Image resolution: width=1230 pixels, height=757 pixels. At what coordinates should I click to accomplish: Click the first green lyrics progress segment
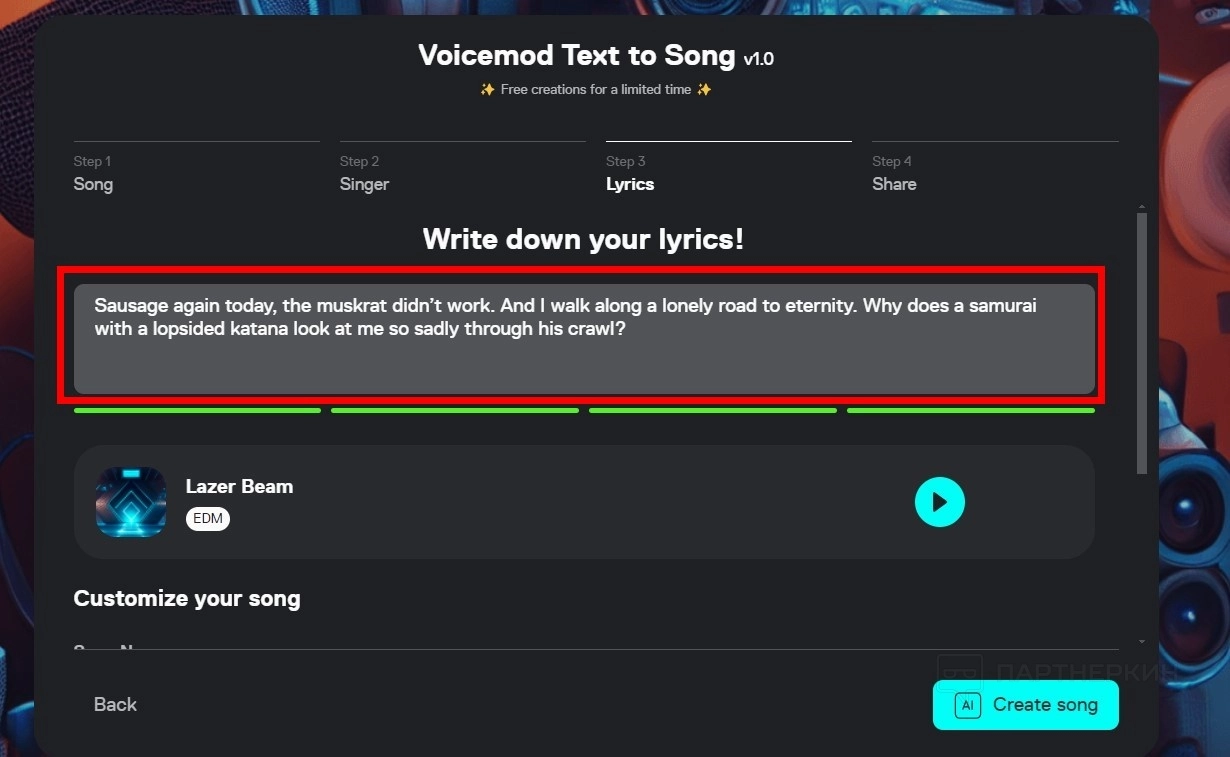pyautogui.click(x=197, y=410)
